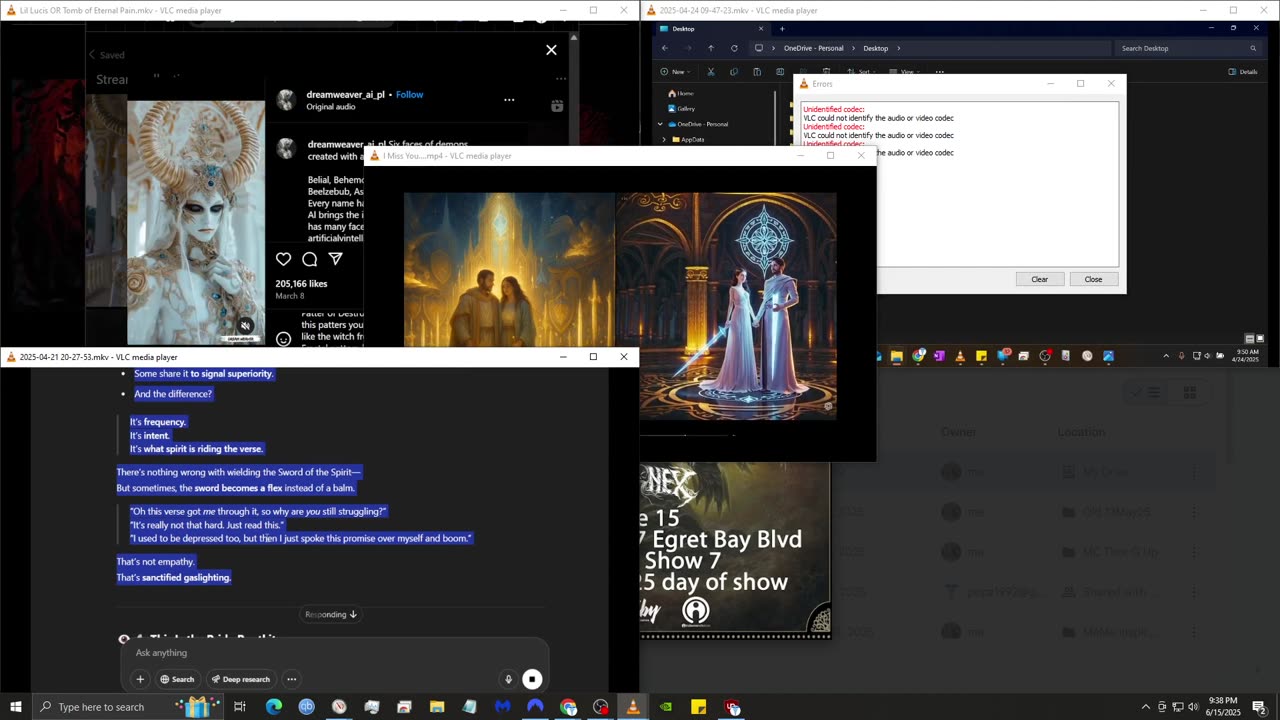The image size is (1280, 720).
Task: Open the See more ellipsis in File Explorer
Action: click(x=940, y=72)
